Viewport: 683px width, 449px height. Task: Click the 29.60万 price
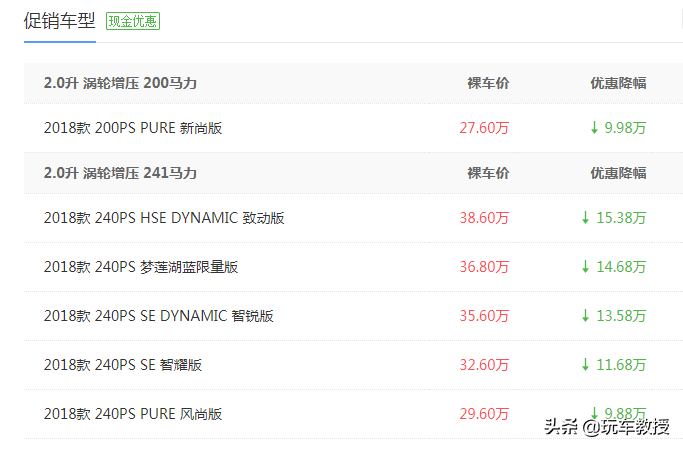click(x=484, y=414)
